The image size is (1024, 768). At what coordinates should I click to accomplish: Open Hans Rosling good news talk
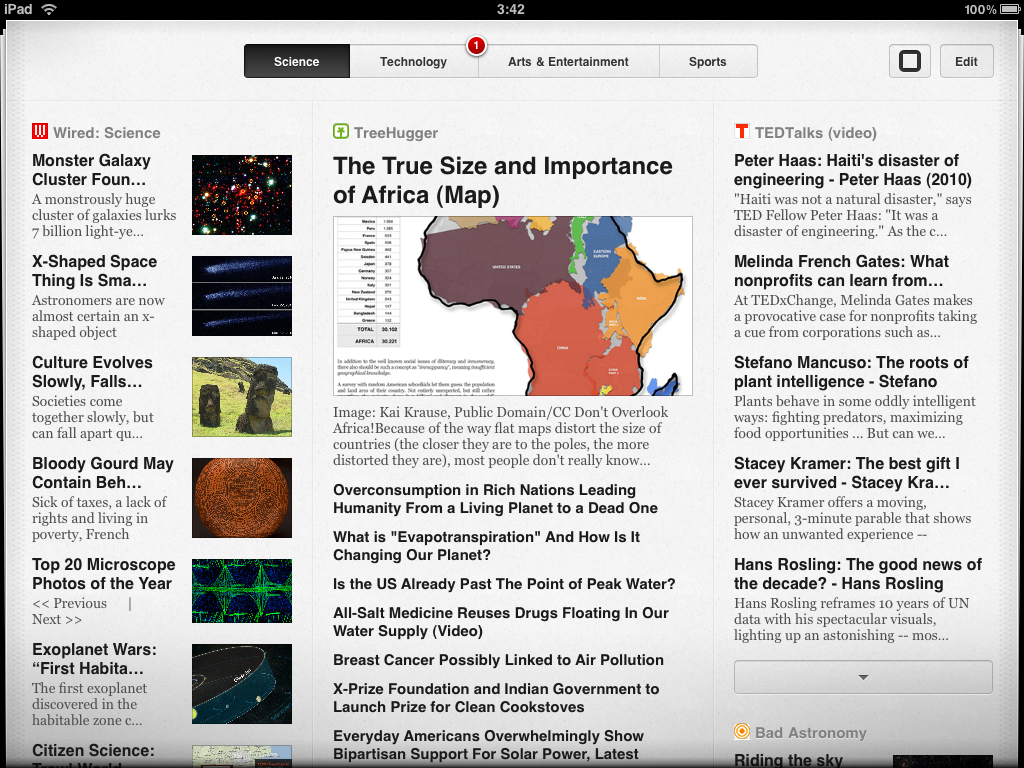pyautogui.click(x=857, y=574)
